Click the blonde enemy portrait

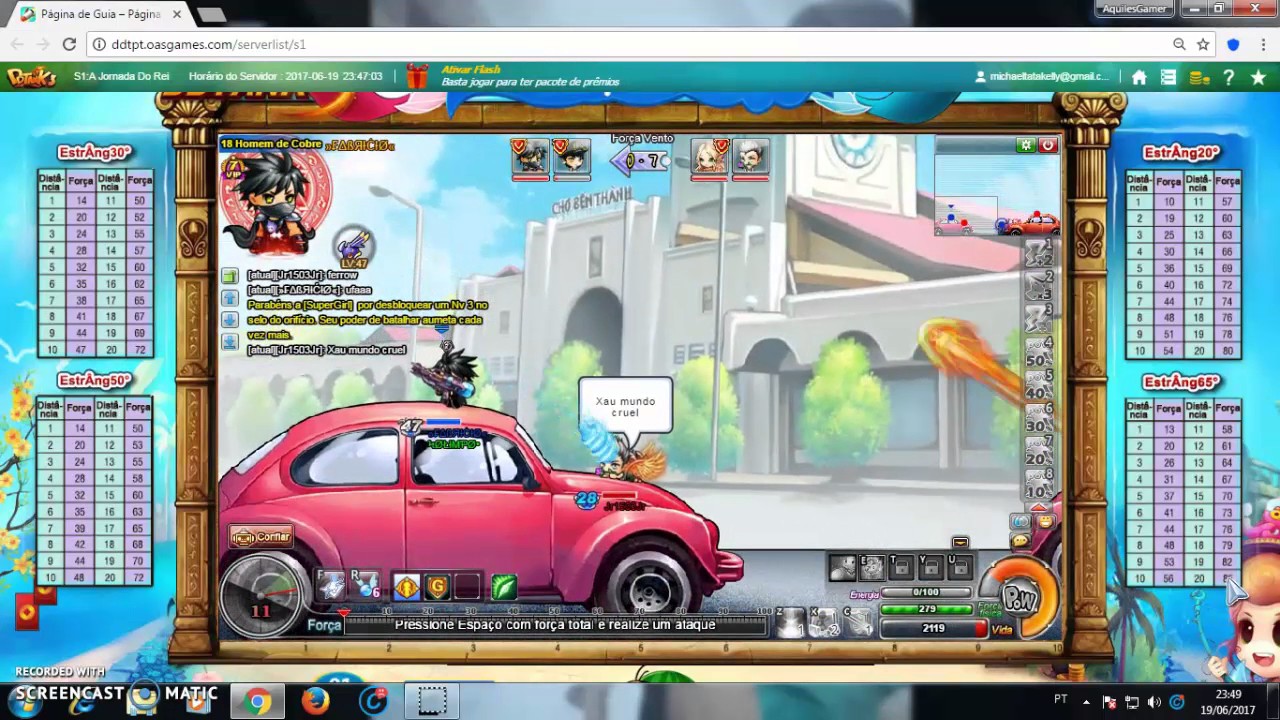709,158
